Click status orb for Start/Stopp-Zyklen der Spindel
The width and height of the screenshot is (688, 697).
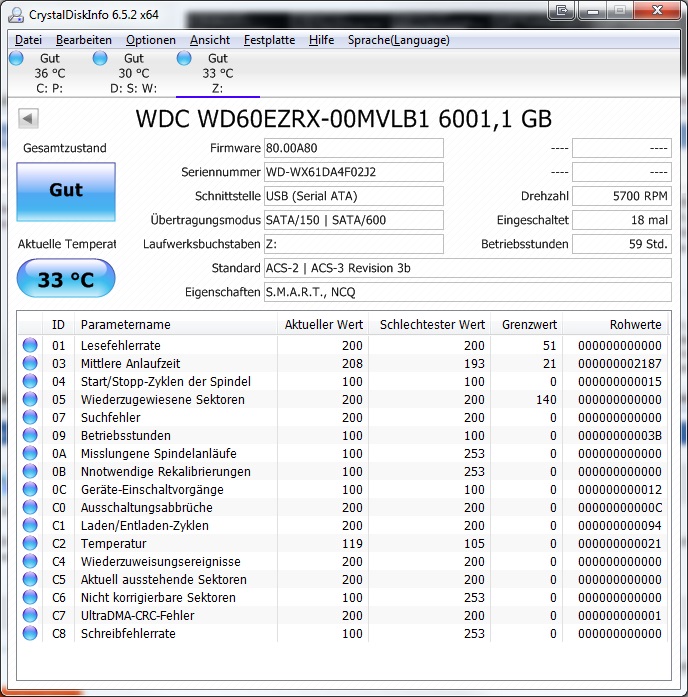click(30, 381)
